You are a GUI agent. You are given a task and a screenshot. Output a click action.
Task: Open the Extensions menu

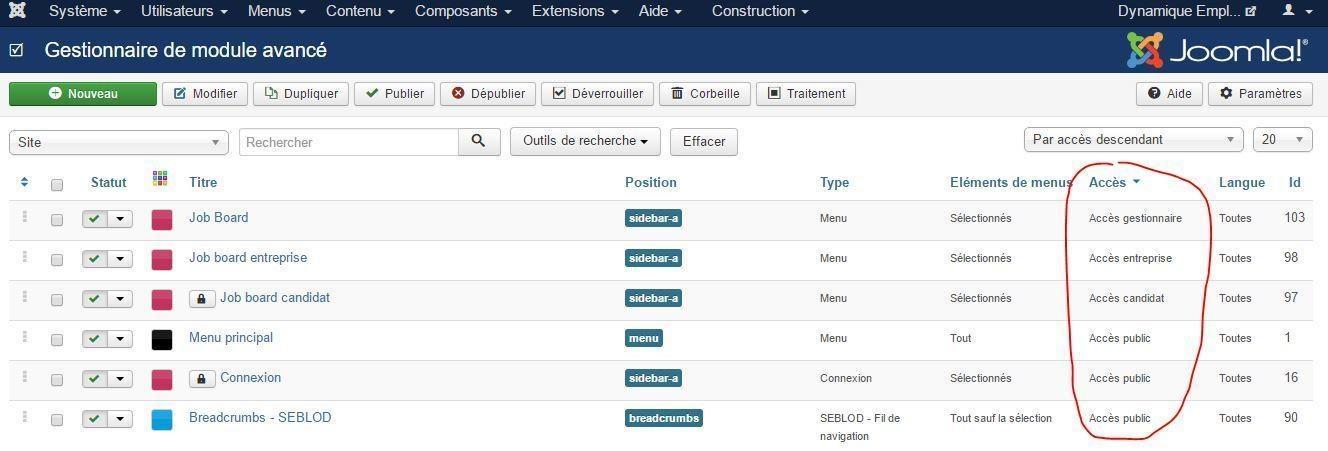coord(575,11)
